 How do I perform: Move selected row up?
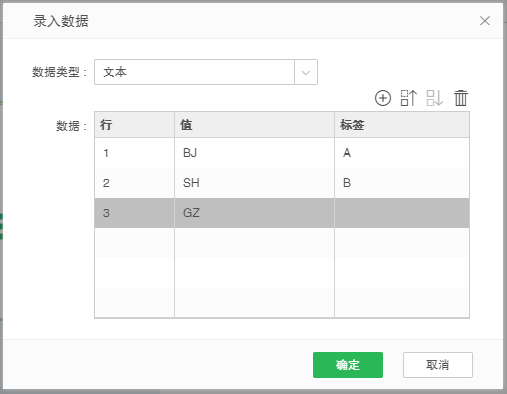pyautogui.click(x=409, y=98)
